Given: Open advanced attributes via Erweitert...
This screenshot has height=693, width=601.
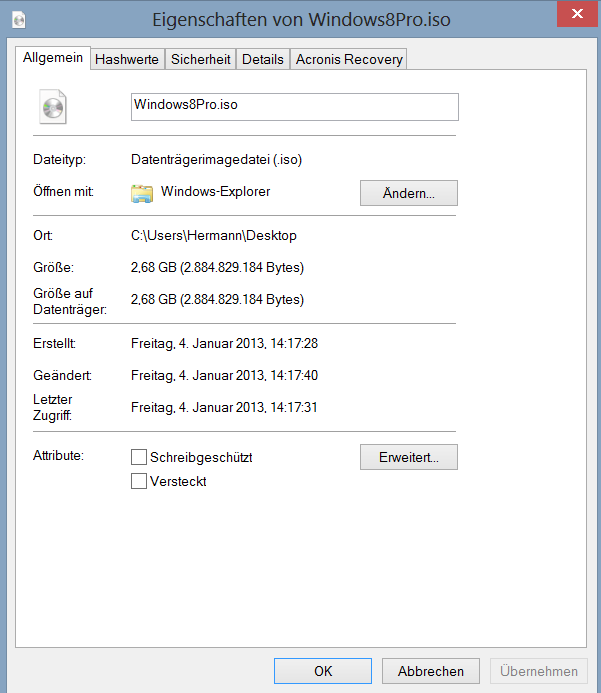Looking at the screenshot, I should (x=409, y=457).
